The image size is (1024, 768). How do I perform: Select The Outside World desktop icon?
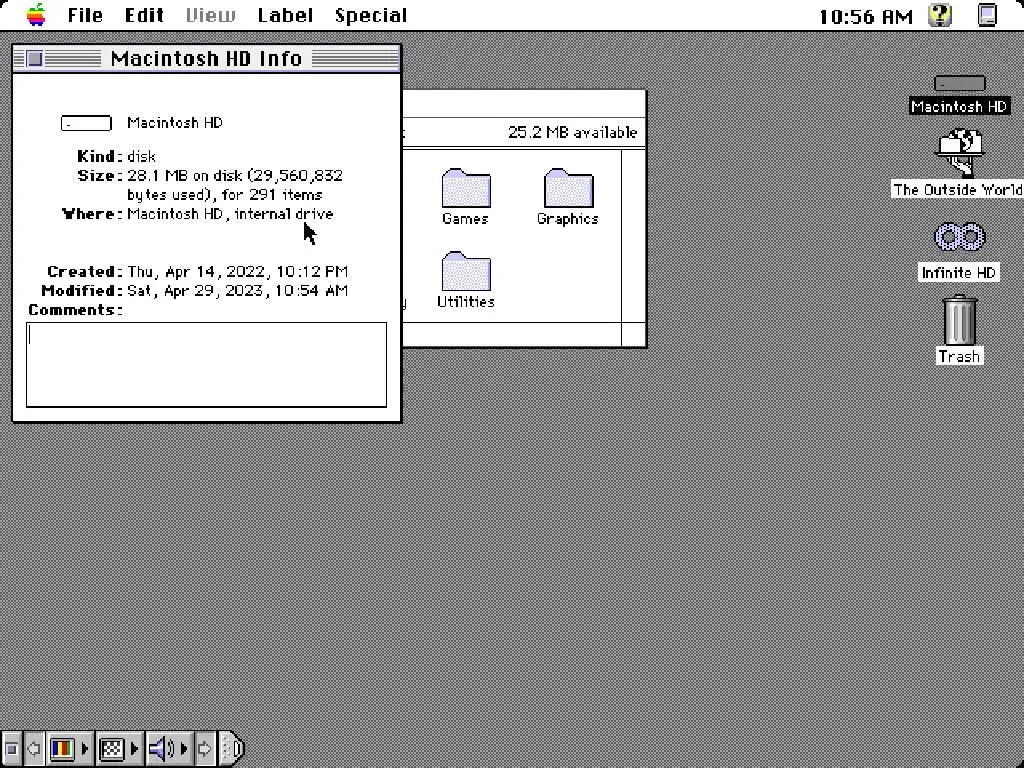click(x=959, y=153)
